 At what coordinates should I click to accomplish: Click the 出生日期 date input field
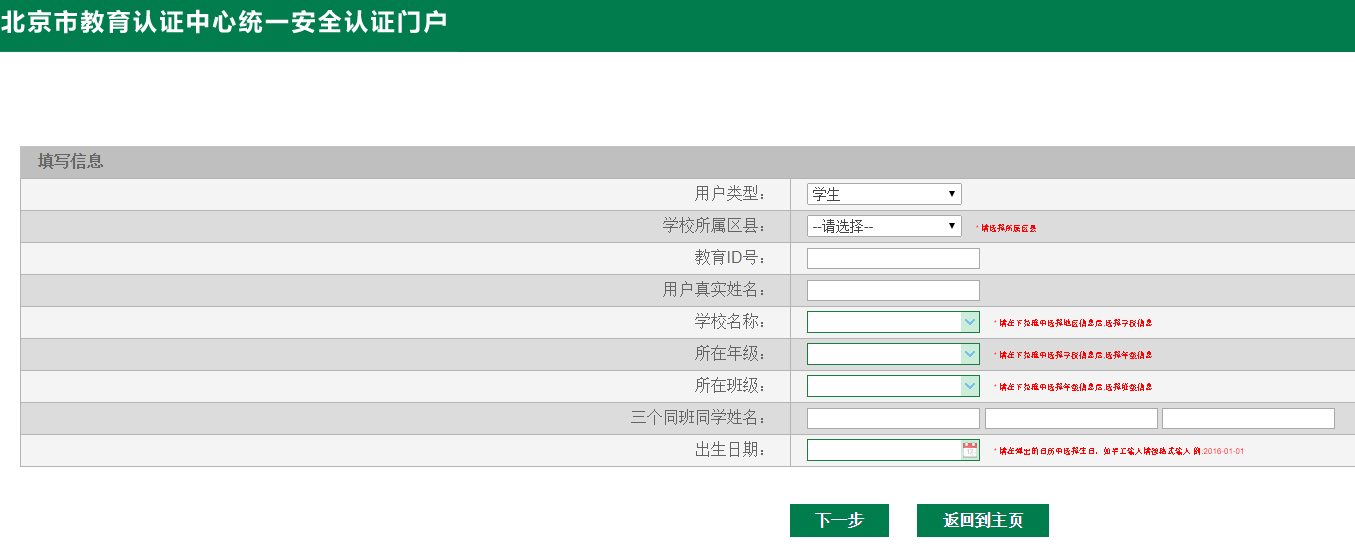pos(884,450)
